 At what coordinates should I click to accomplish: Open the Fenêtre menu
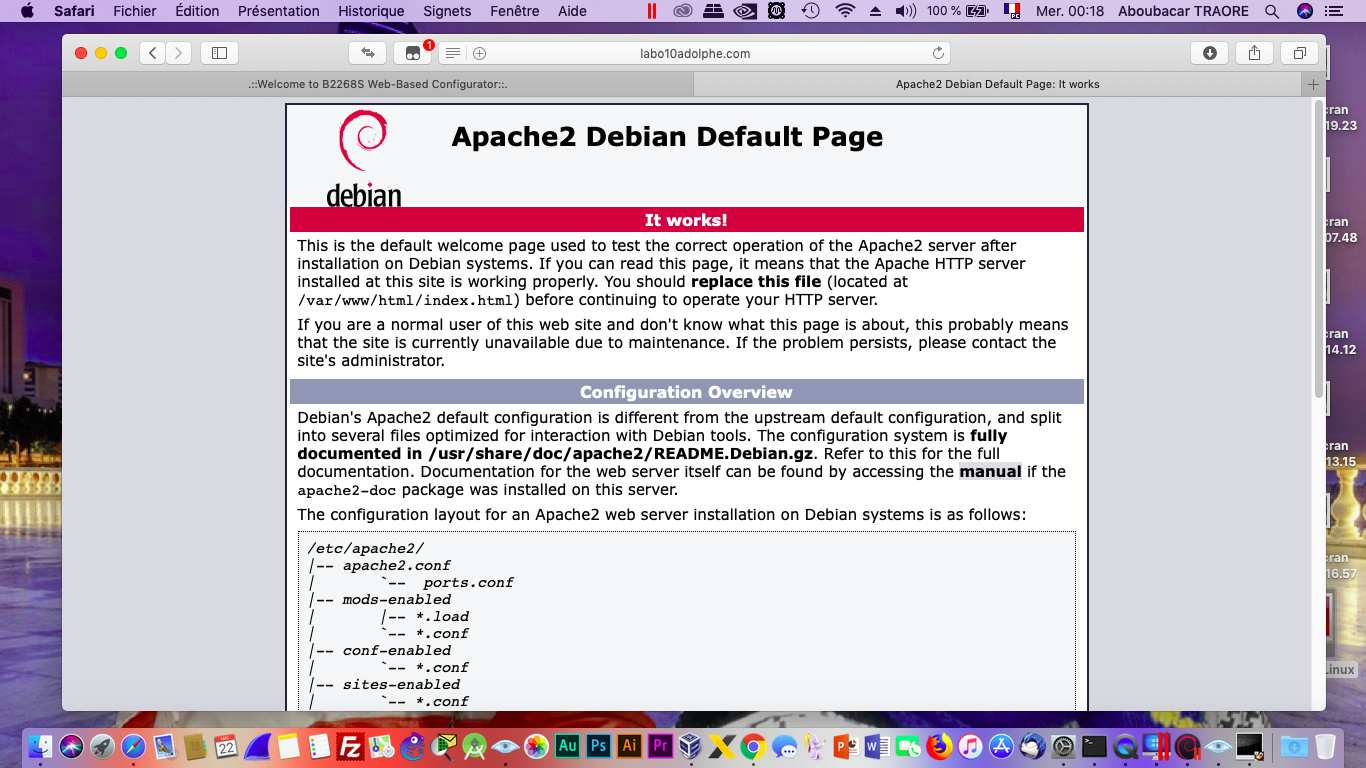[515, 11]
